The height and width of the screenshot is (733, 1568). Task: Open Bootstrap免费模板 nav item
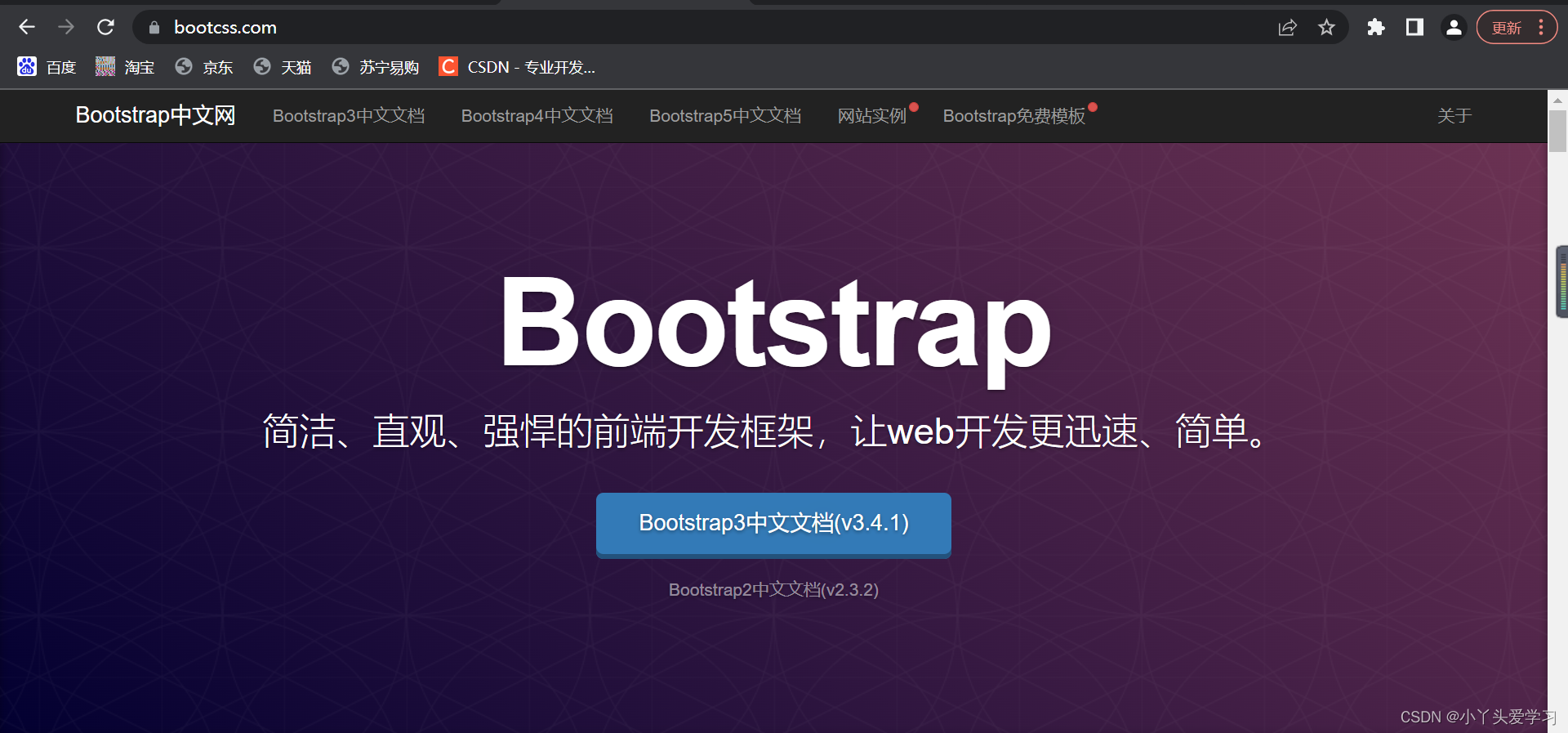pos(1014,116)
